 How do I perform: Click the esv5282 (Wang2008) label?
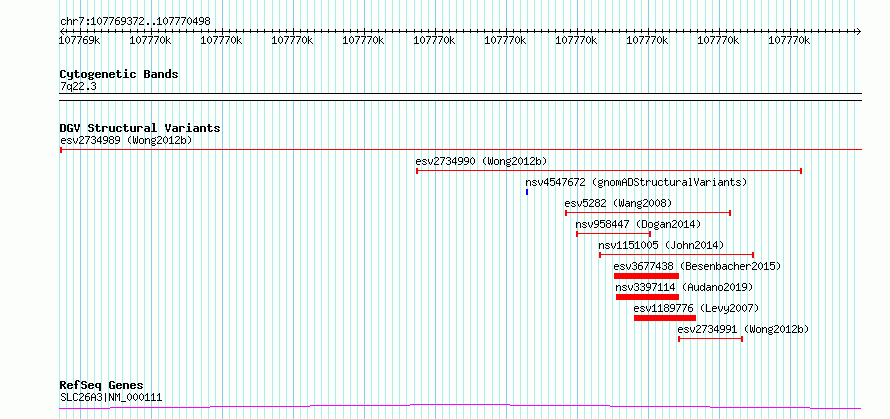(618, 203)
